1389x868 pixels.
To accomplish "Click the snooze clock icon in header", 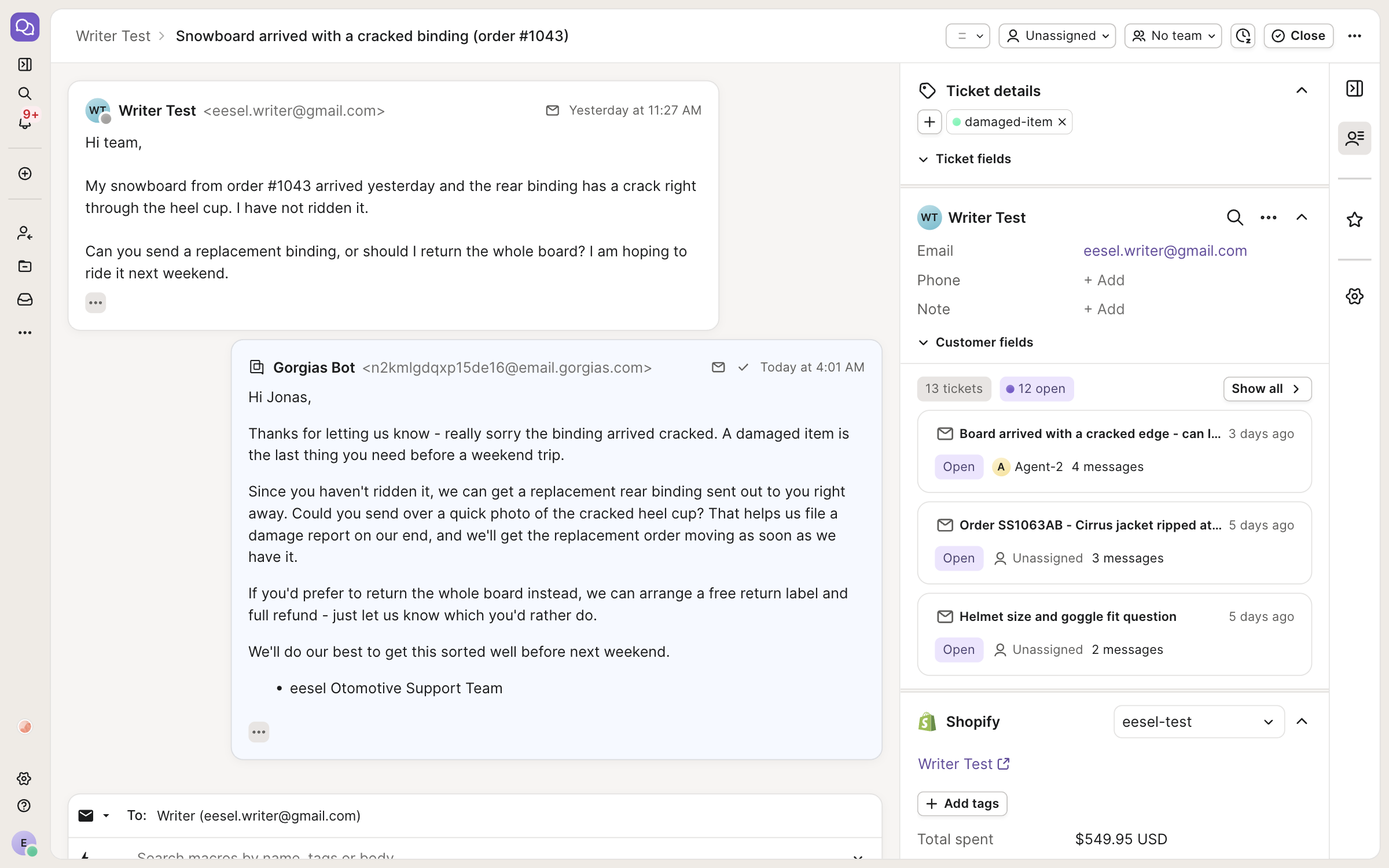I will pyautogui.click(x=1243, y=36).
